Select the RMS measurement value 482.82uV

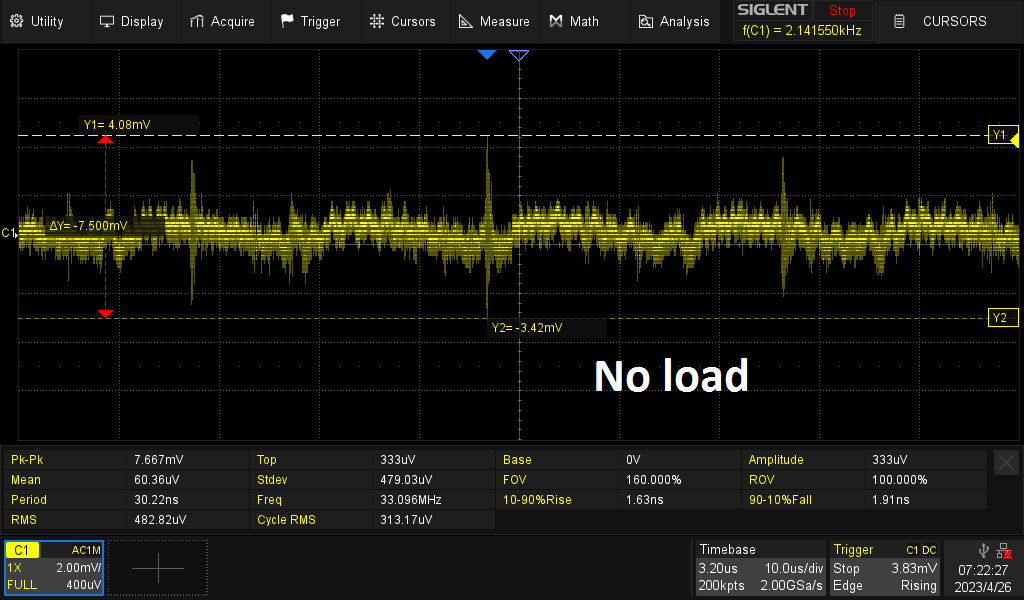160,520
